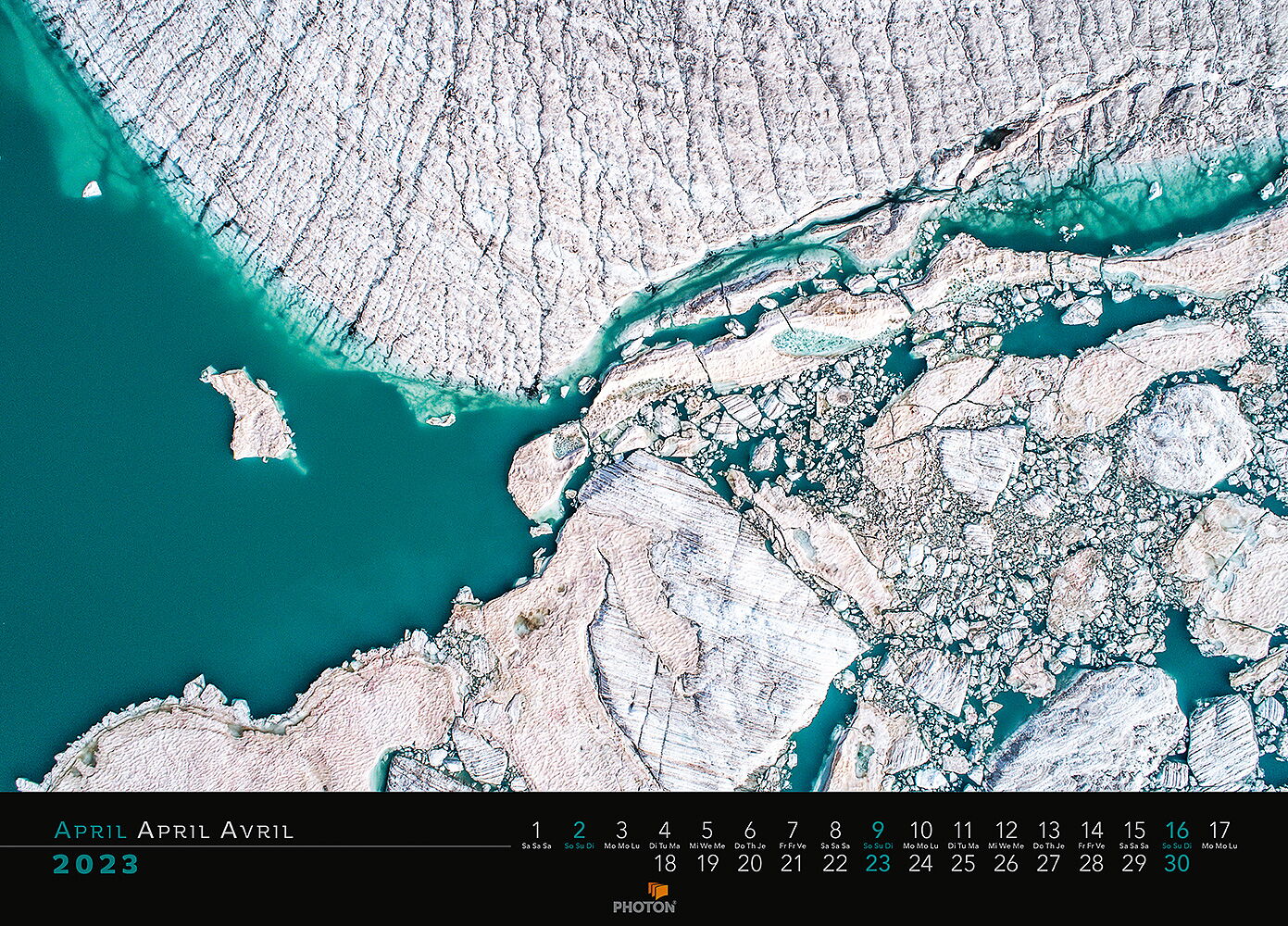Select the teal 'April' month label

91,830
